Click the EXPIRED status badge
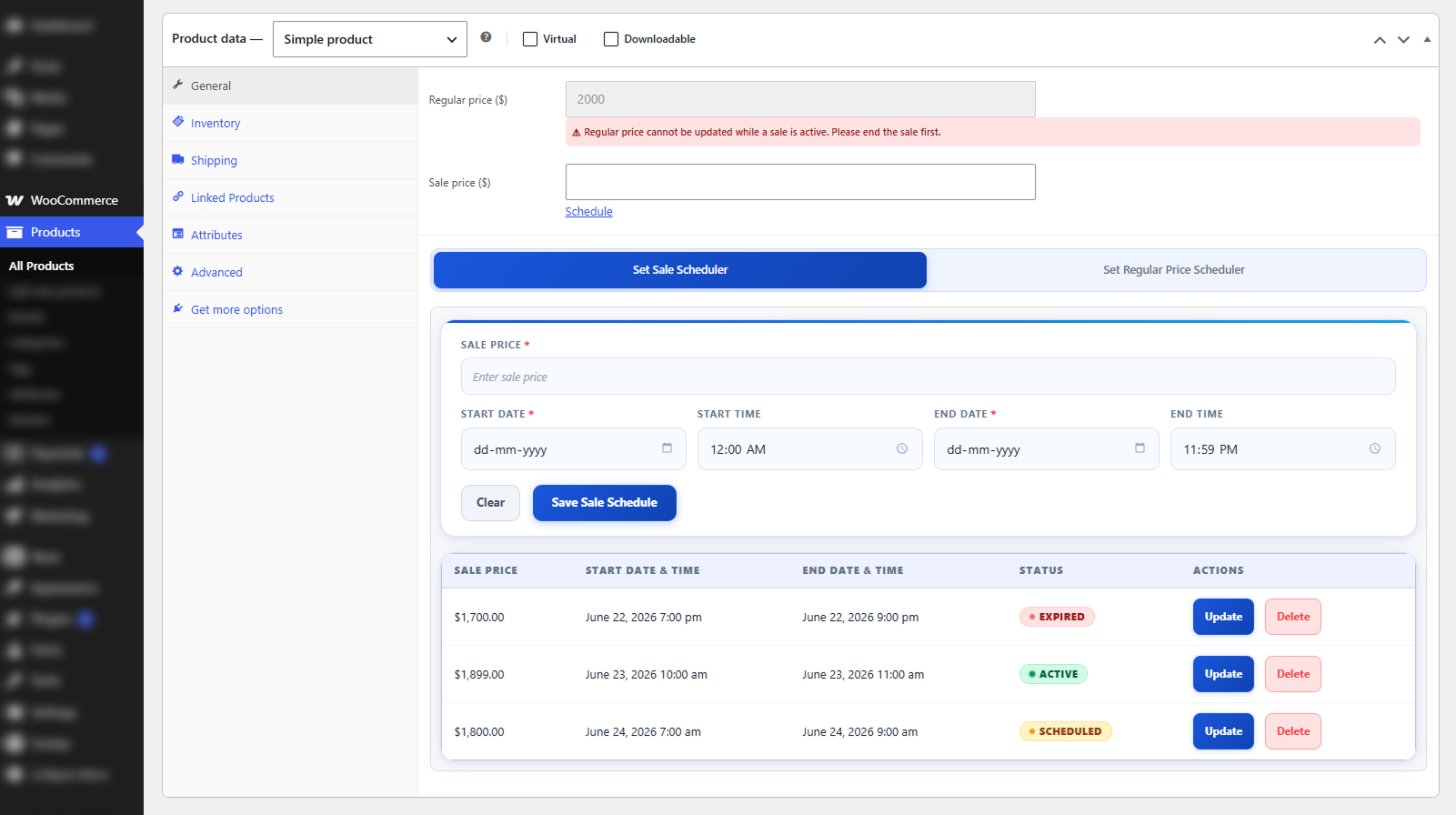This screenshot has width=1456, height=815. pos(1057,617)
